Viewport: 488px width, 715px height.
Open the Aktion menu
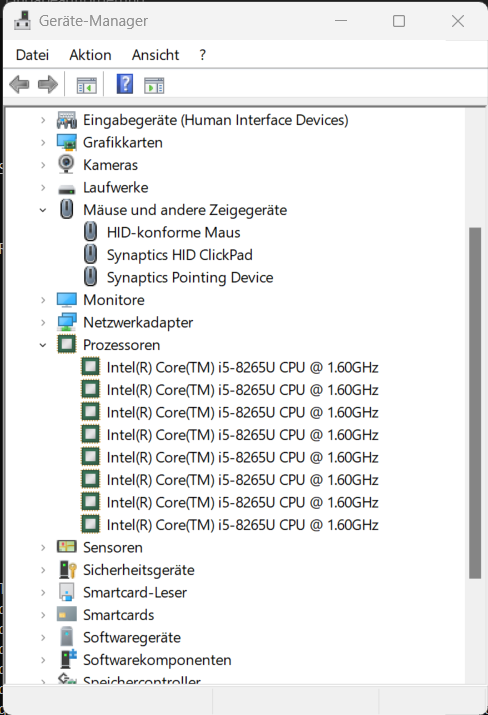pyautogui.click(x=90, y=55)
